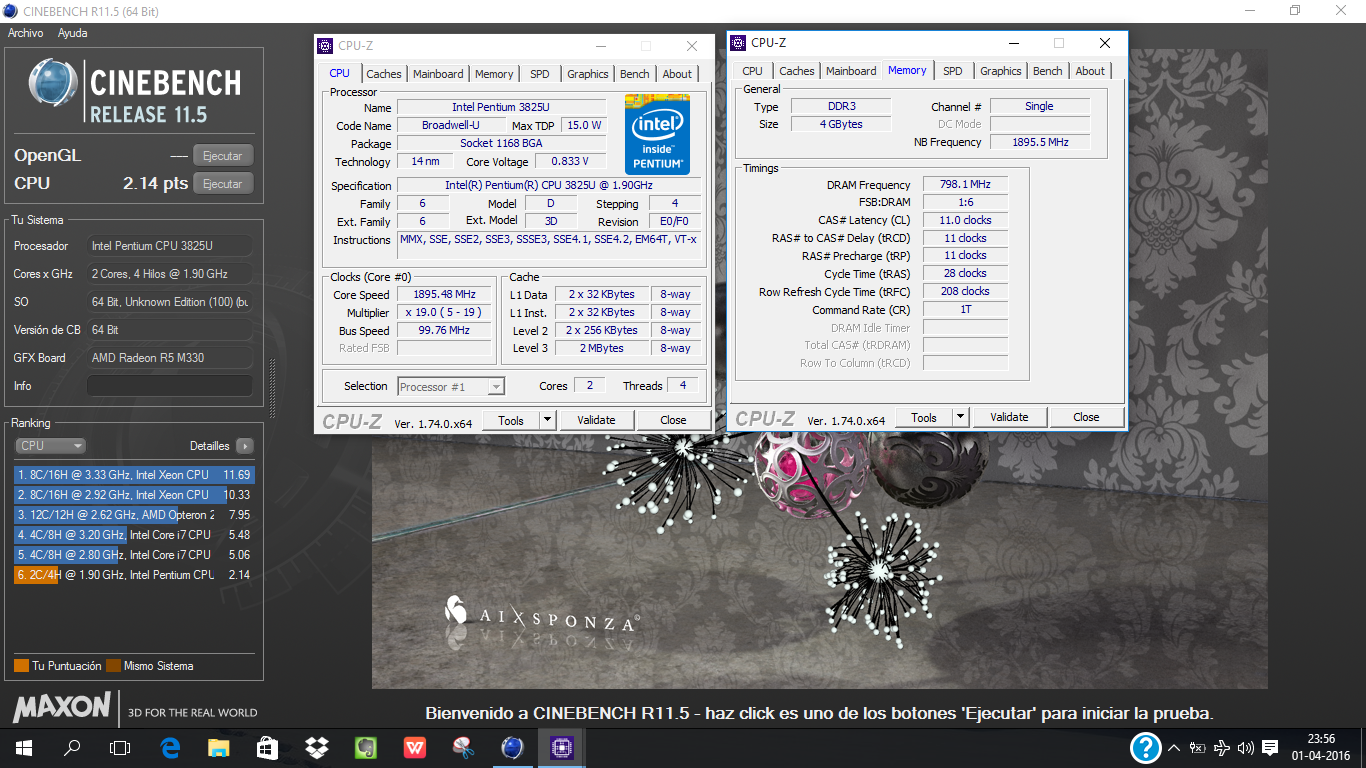The height and width of the screenshot is (768, 1366).
Task: Launch Microsoft Edge from taskbar
Action: pos(170,747)
